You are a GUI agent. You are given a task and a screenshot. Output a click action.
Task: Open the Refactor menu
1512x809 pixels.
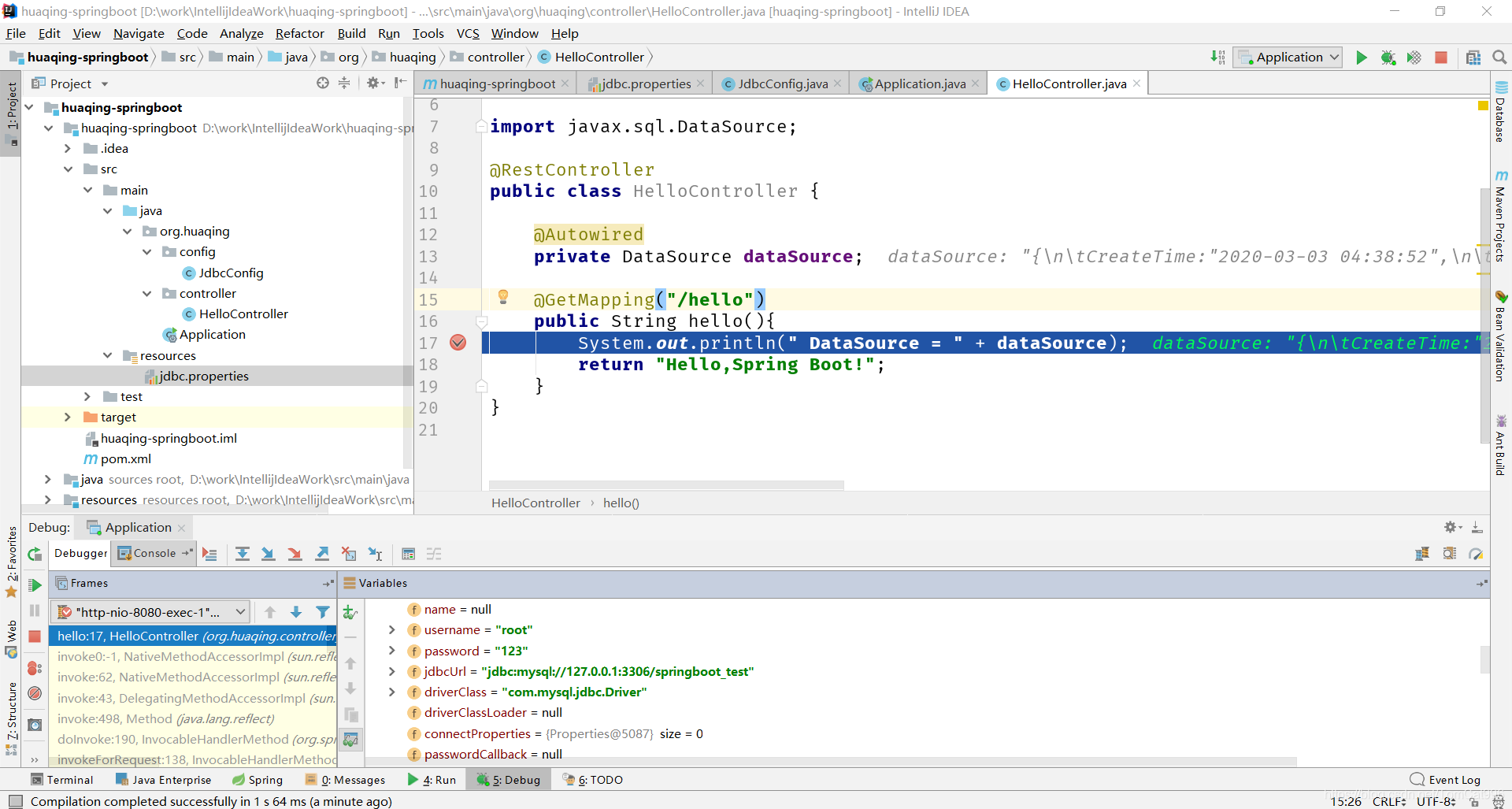[x=299, y=33]
